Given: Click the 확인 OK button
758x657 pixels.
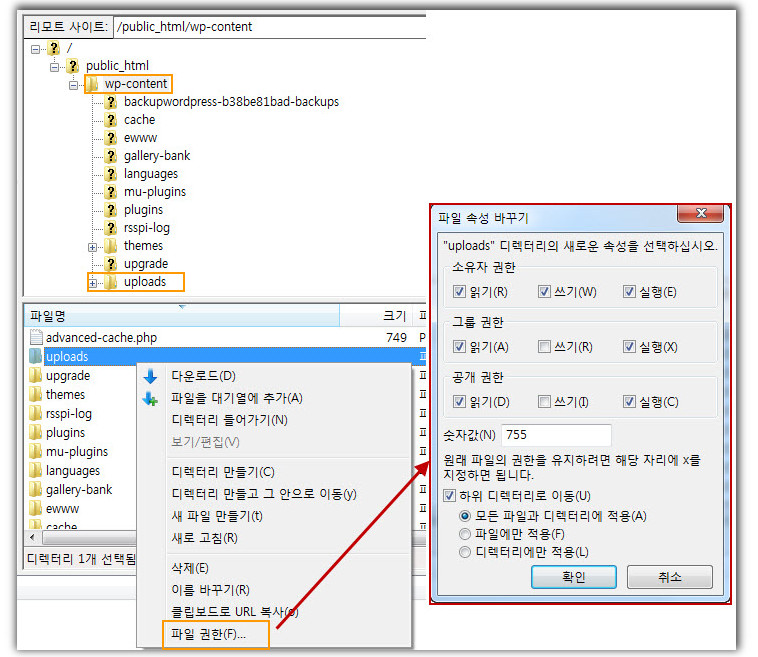Looking at the screenshot, I should [x=574, y=577].
